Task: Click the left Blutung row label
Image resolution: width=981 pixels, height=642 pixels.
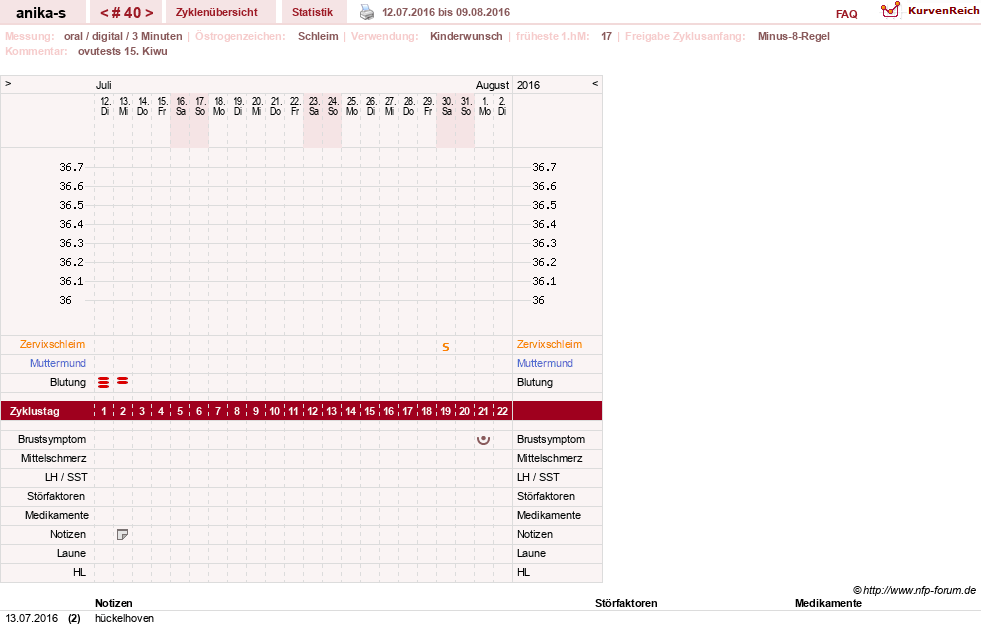Action: (x=68, y=382)
